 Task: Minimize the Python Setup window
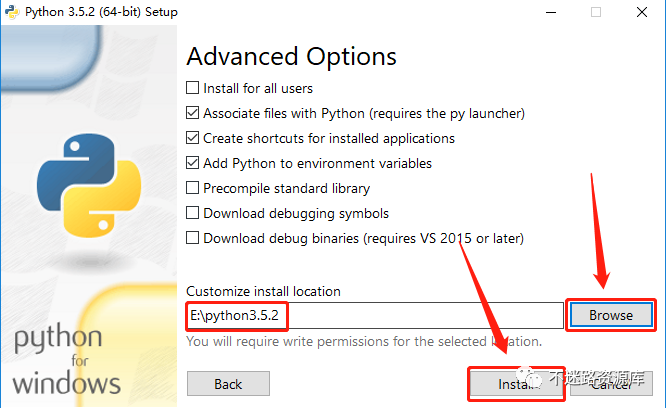pyautogui.click(x=551, y=12)
